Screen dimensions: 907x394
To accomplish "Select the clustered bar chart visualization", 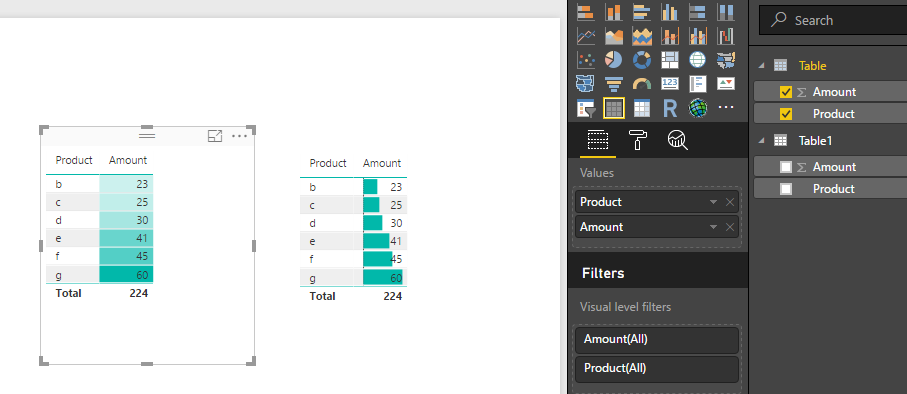I will 641,12.
